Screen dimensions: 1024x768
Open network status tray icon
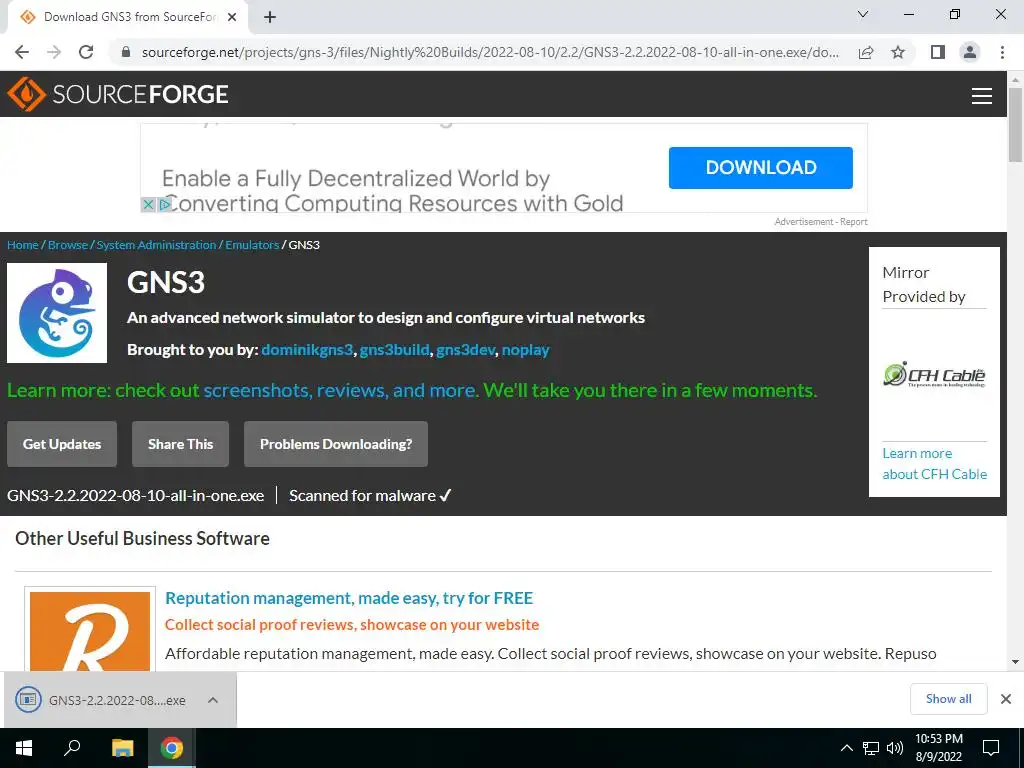tap(871, 748)
